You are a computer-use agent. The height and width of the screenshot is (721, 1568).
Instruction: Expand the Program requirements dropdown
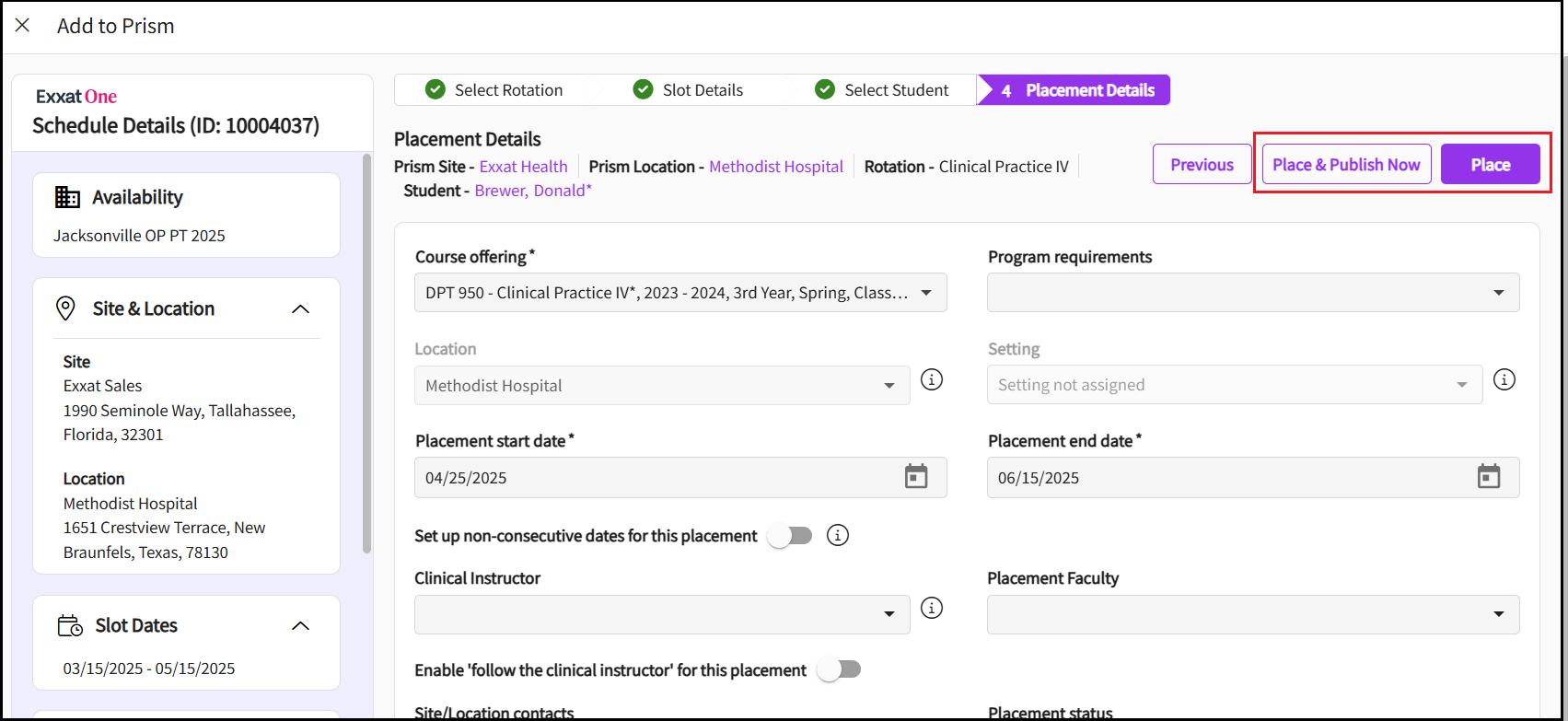point(1252,293)
